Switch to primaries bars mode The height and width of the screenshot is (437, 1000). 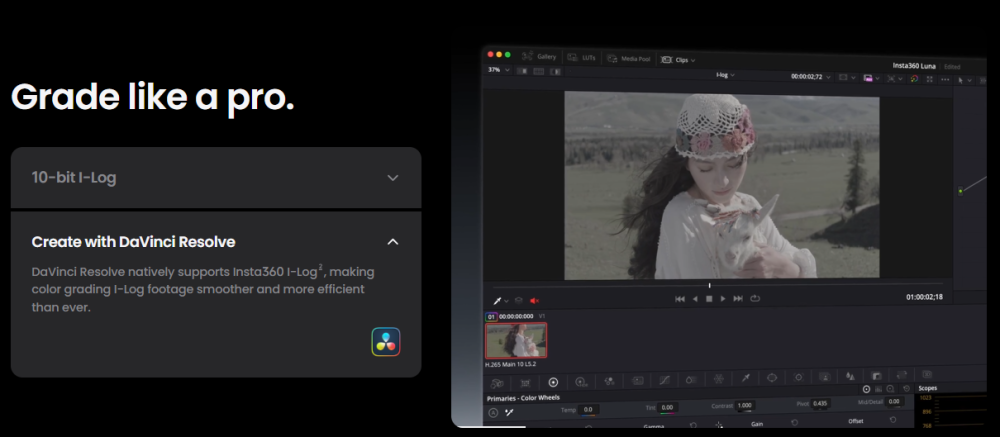point(879,389)
